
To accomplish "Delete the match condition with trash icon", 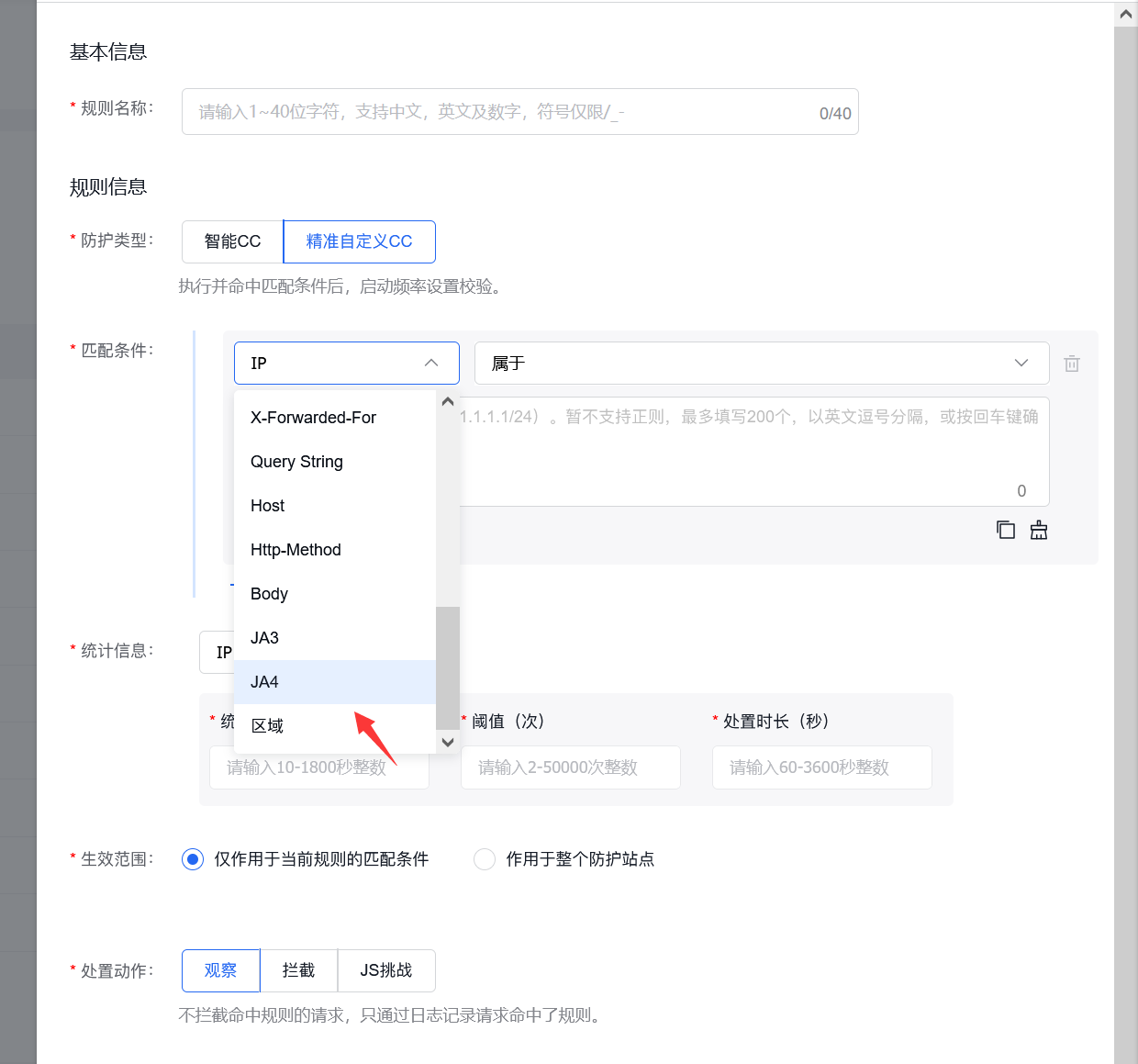I will tap(1071, 363).
